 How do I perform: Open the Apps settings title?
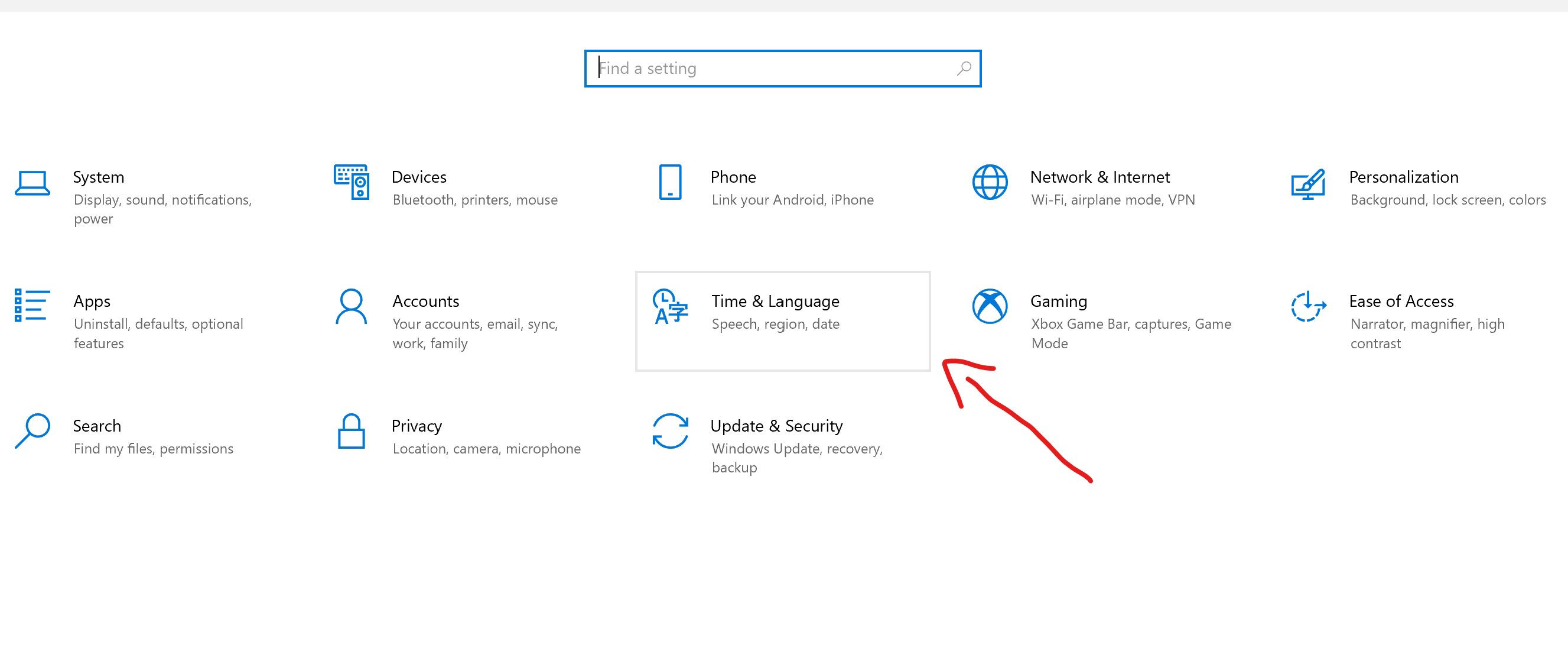pos(92,302)
